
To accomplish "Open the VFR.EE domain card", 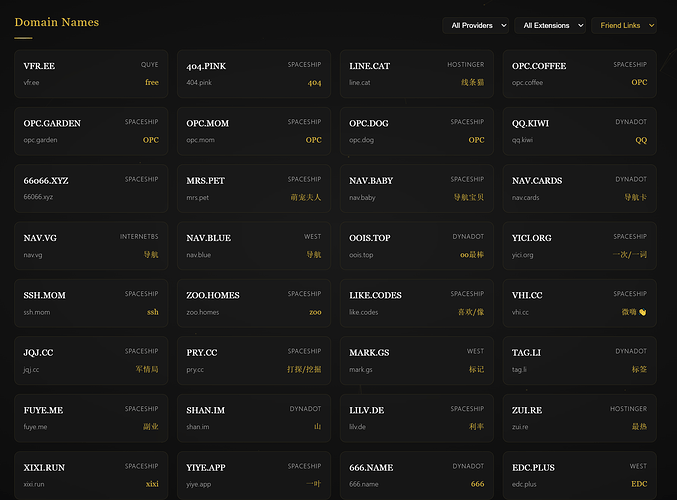I will (91, 74).
